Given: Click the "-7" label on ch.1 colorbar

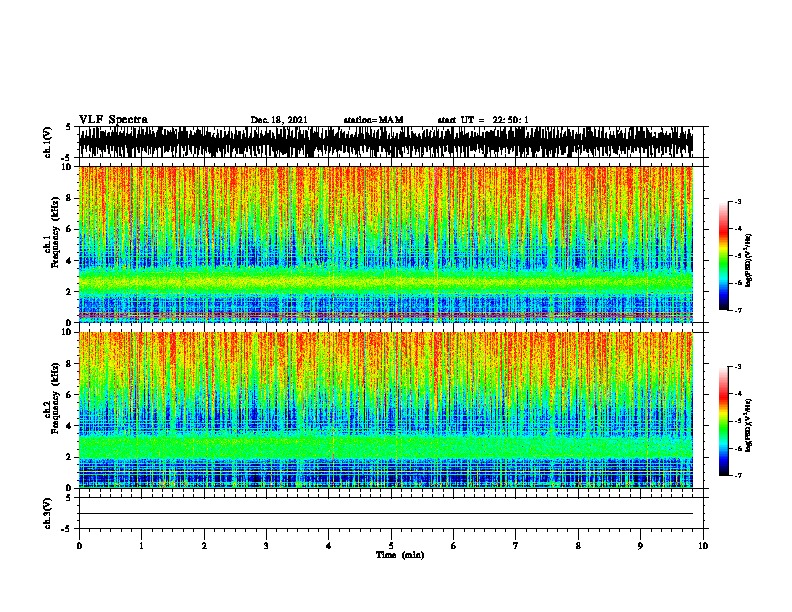Looking at the screenshot, I should [738, 310].
